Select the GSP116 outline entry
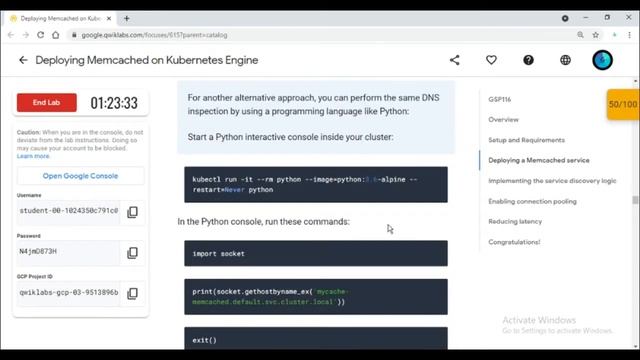The height and width of the screenshot is (360, 640). click(x=500, y=99)
